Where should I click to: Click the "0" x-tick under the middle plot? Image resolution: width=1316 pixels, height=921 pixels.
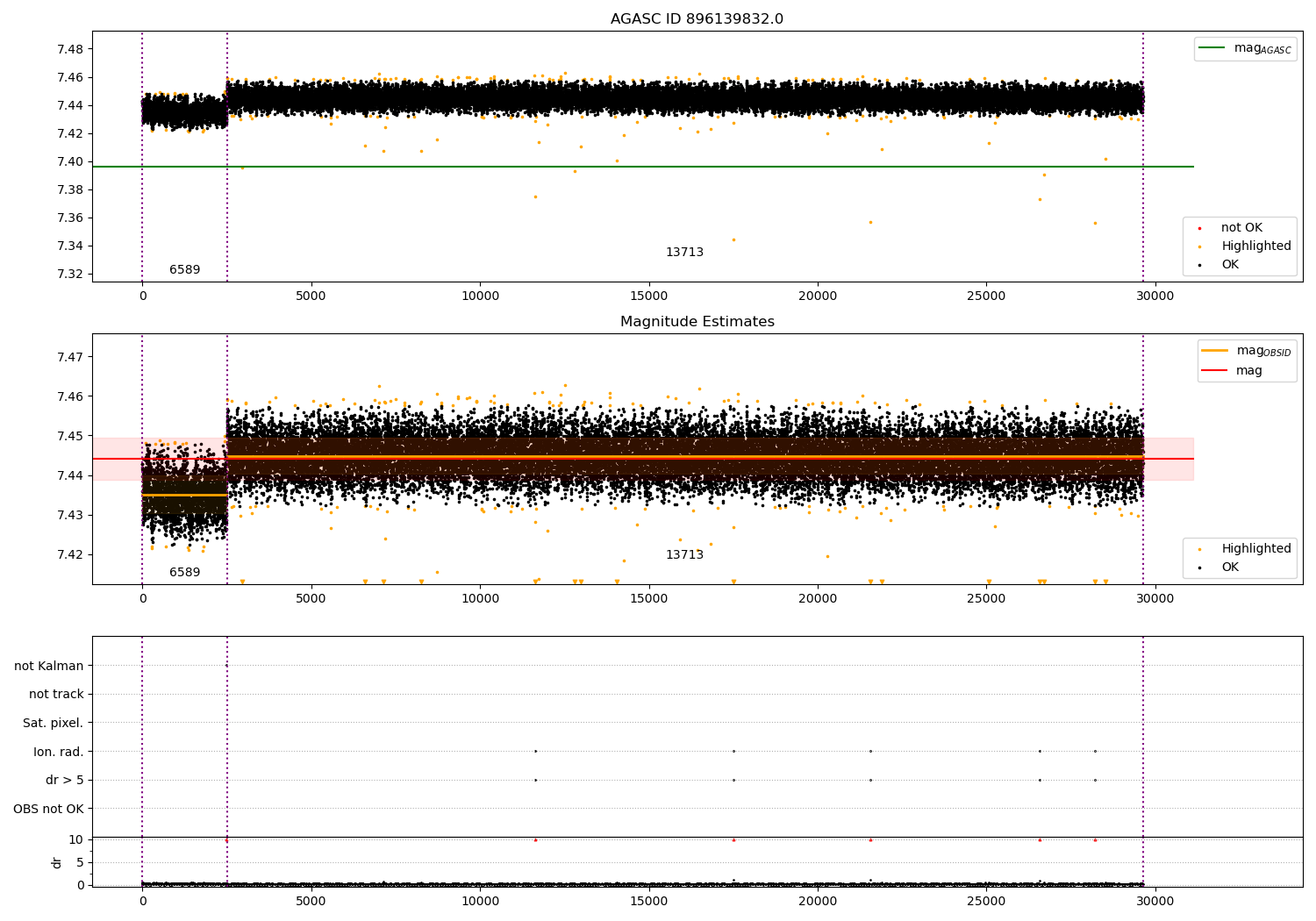(x=142, y=599)
